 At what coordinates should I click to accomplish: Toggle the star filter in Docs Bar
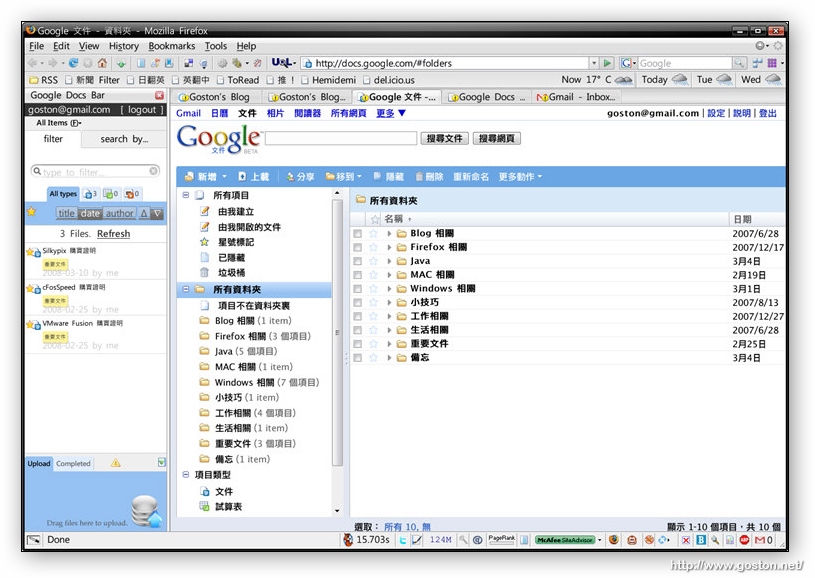click(x=32, y=212)
